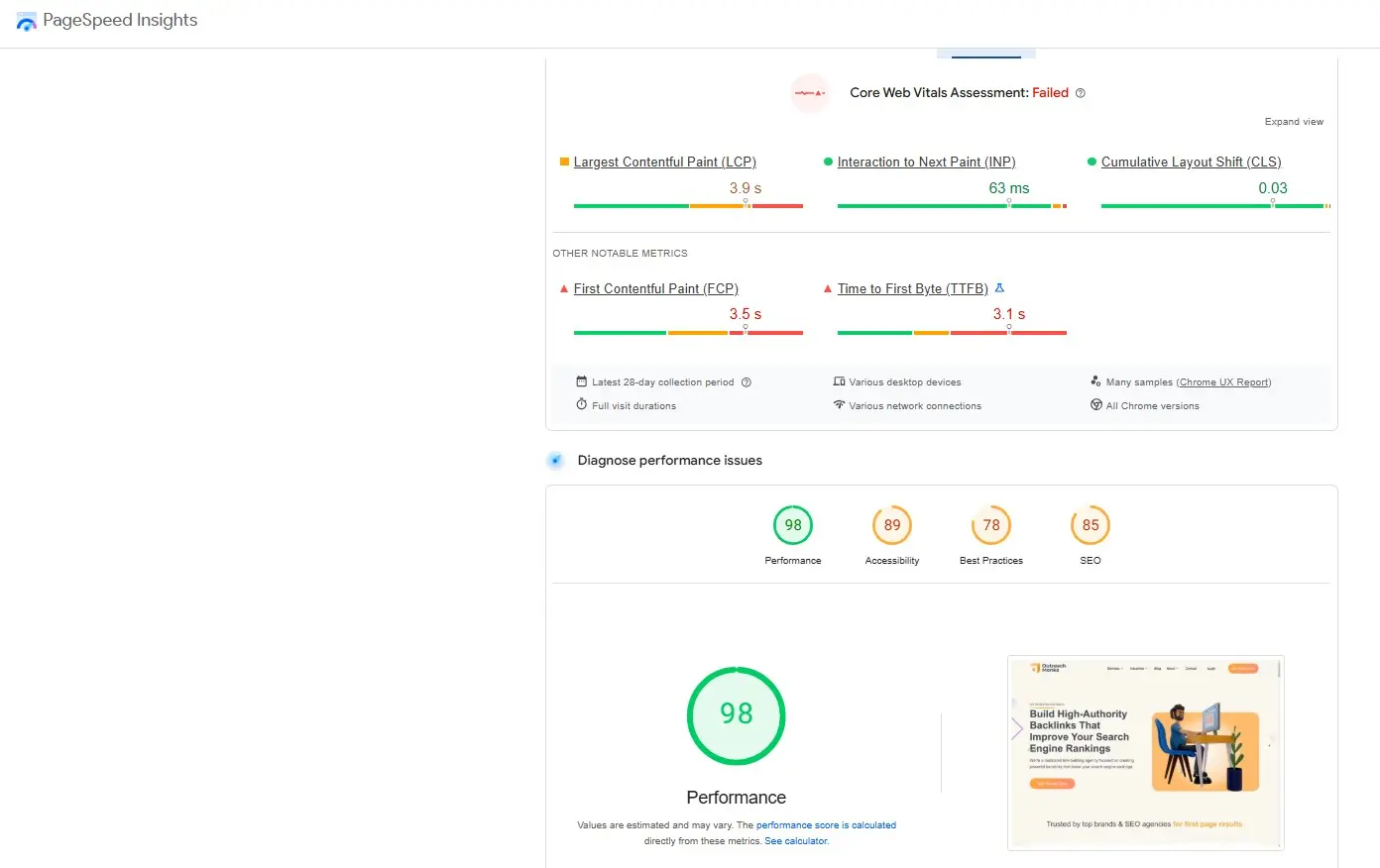Open Time to First Byte (TTFB) link
The image size is (1380, 868).
pos(912,288)
